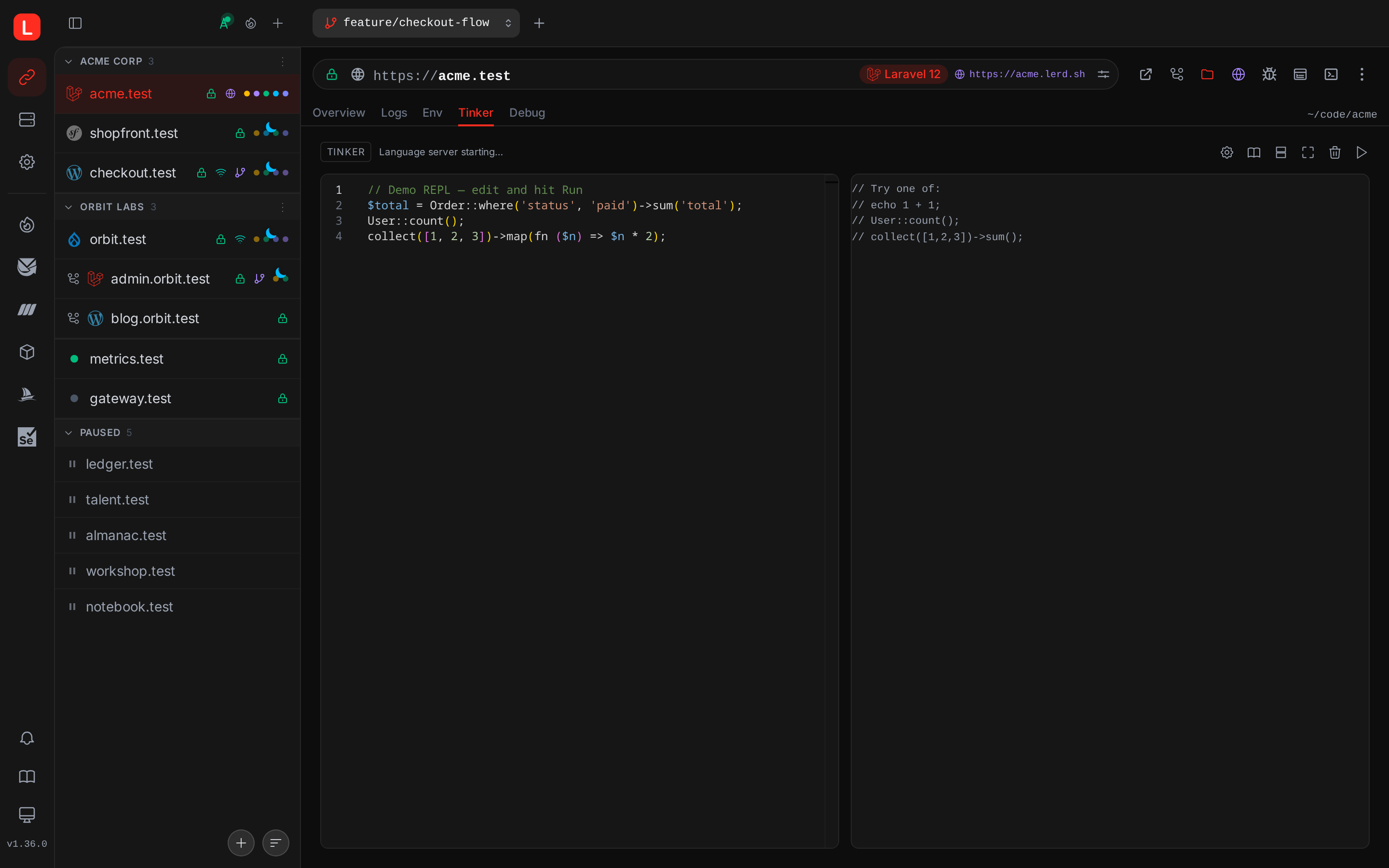Screen dimensions: 1389x868
Task: Select shopfront.test site
Action: point(177,133)
